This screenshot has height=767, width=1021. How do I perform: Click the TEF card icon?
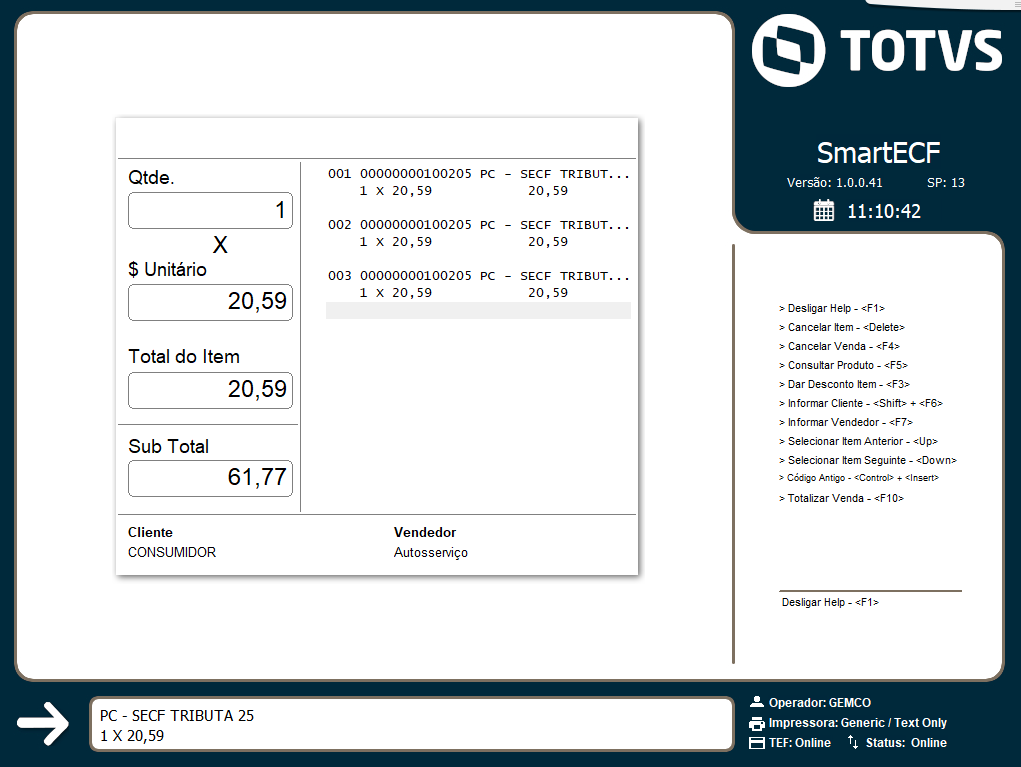pos(757,743)
